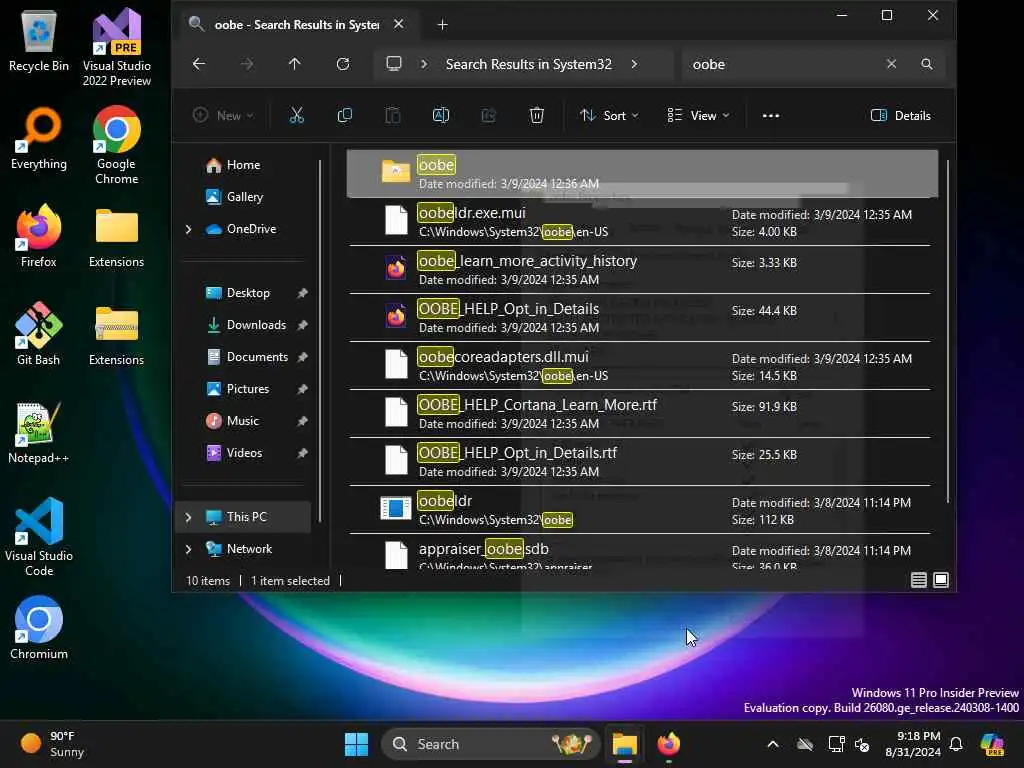The image size is (1024, 768).
Task: Select the oobe folder result
Action: (642, 174)
